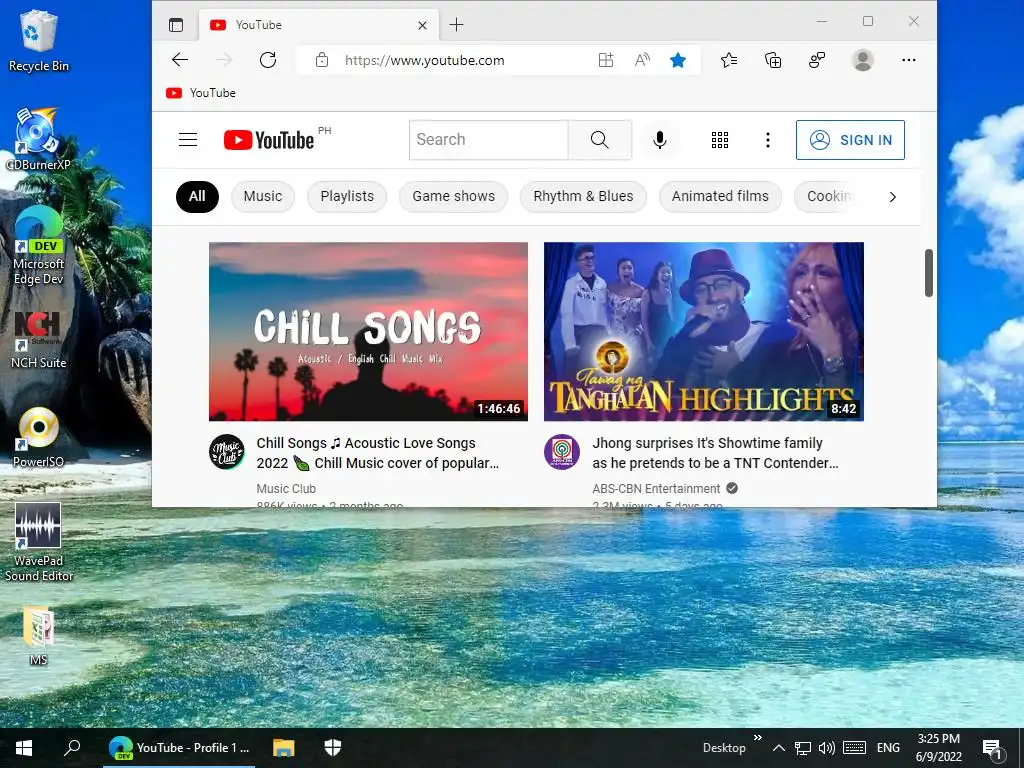This screenshot has height=768, width=1024.
Task: Open the Chill Songs Acoustic Love Songs title
Action: click(377, 453)
